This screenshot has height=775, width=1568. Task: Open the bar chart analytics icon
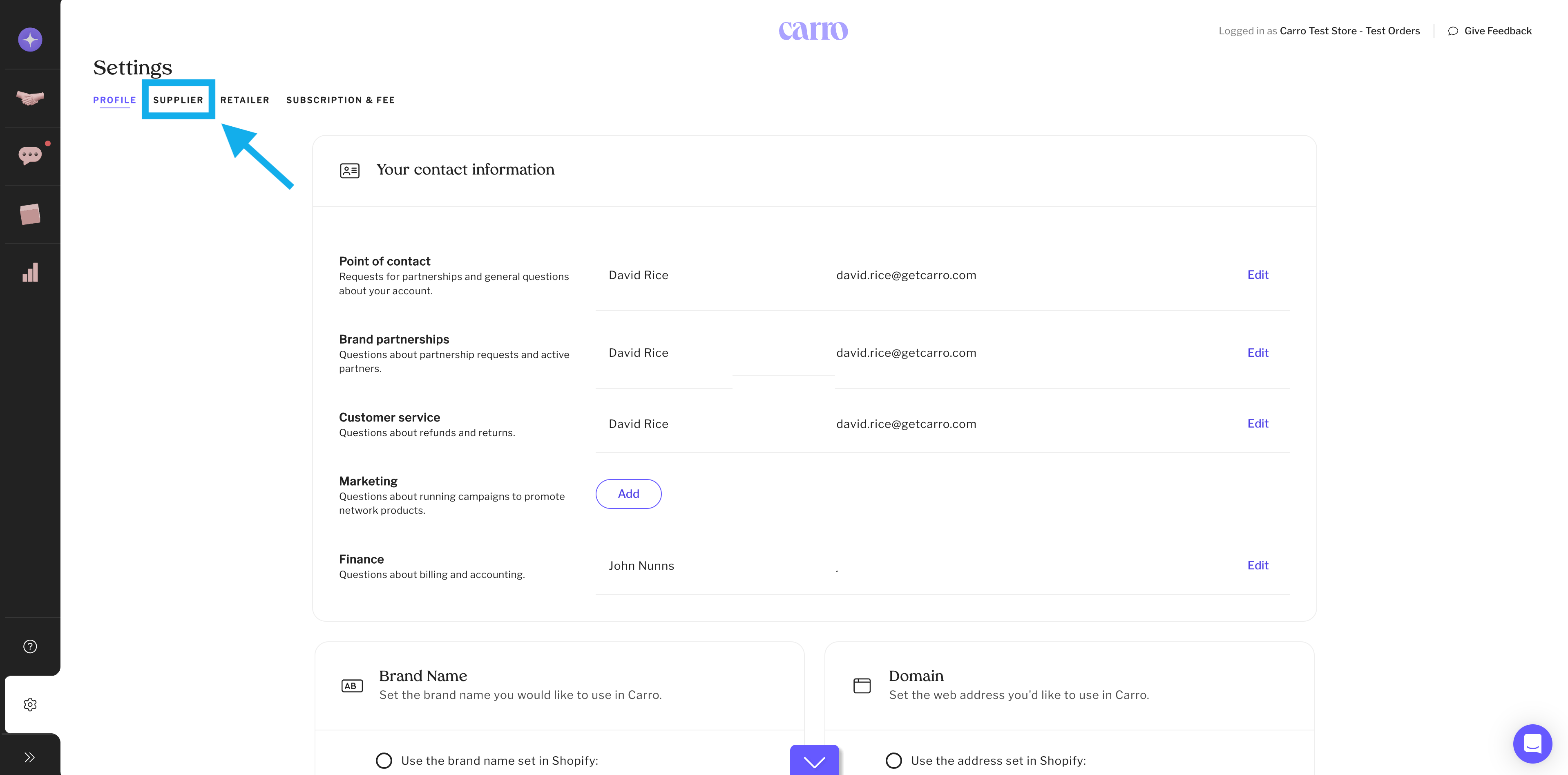[x=30, y=272]
